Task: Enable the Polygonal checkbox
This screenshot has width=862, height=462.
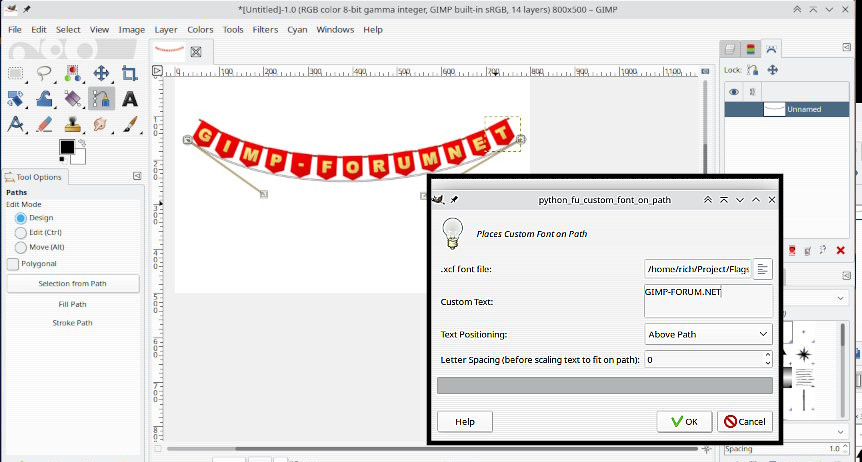Action: tap(13, 264)
